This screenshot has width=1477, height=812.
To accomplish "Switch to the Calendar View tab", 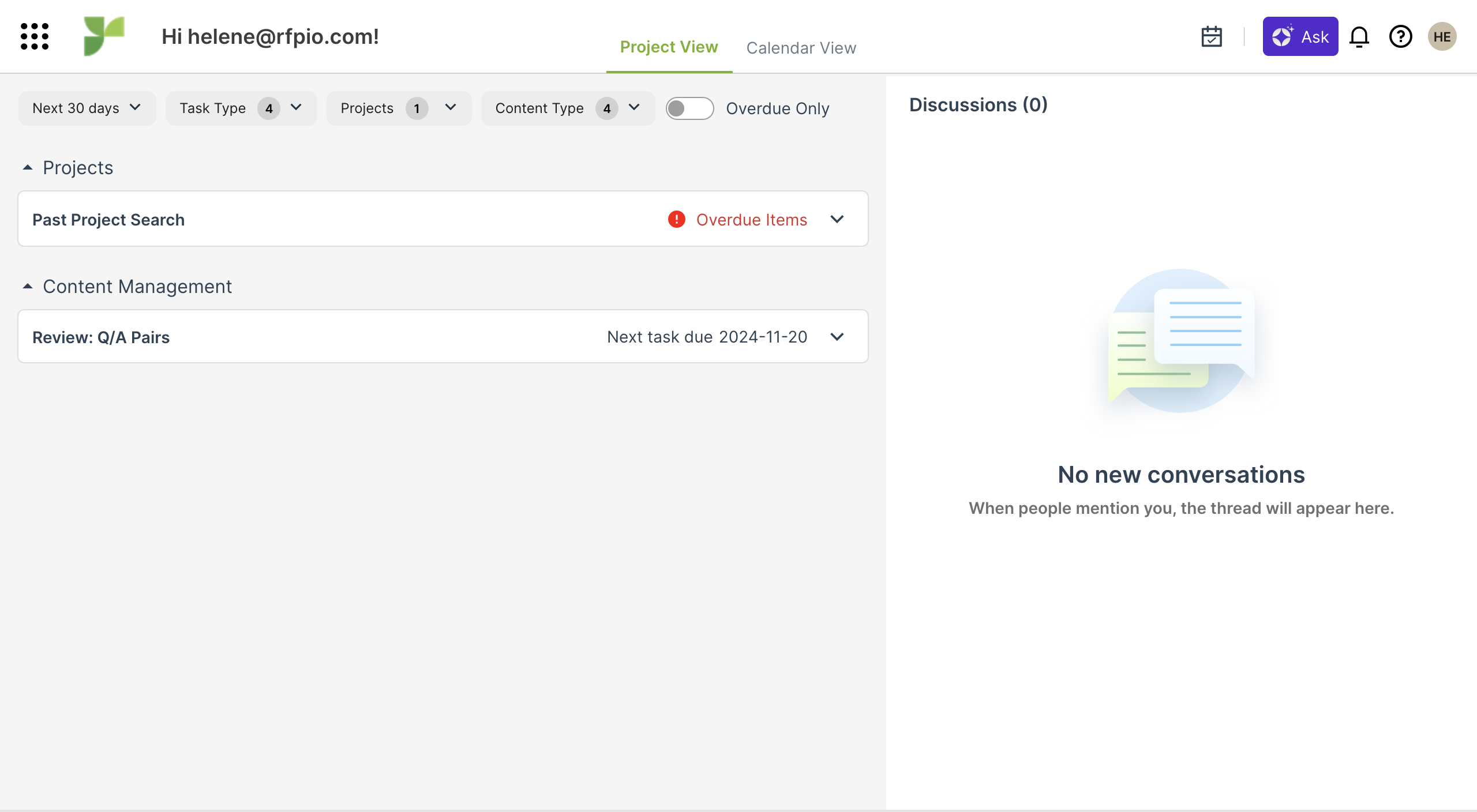I will [801, 48].
